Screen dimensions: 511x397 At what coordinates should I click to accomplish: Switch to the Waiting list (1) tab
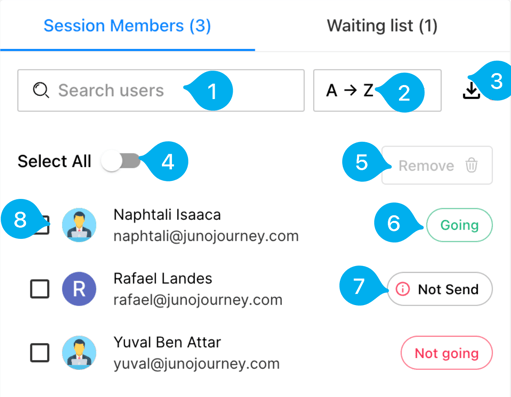382,26
